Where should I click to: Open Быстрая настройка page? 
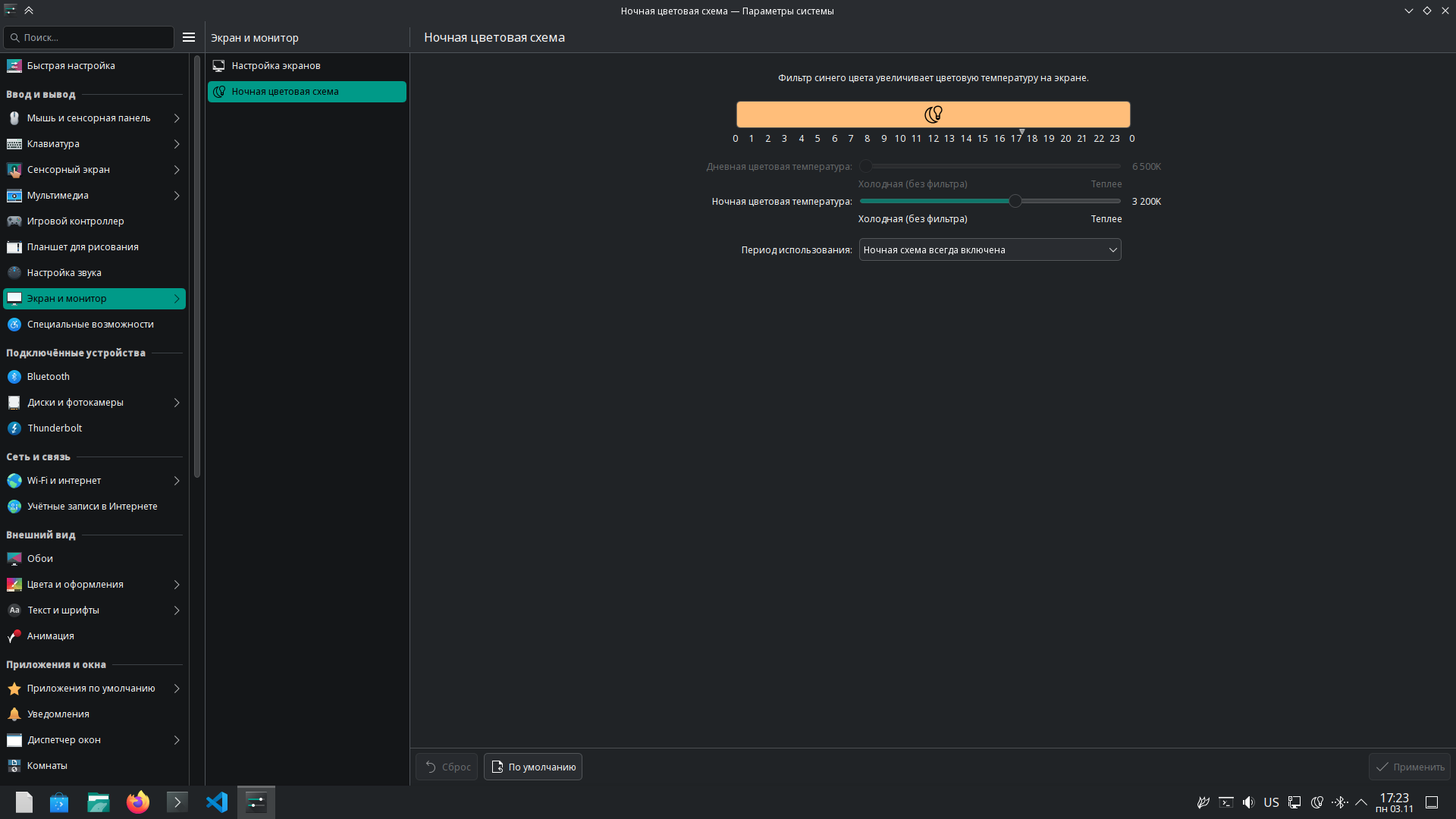(x=71, y=66)
